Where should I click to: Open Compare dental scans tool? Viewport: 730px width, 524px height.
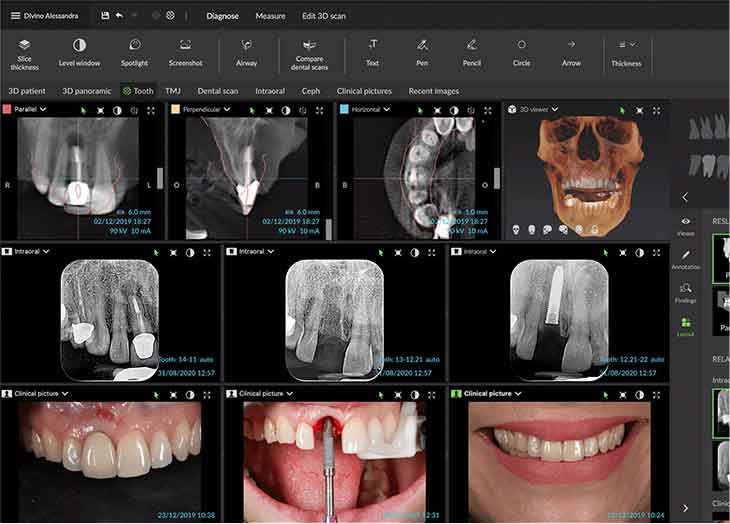pos(309,55)
